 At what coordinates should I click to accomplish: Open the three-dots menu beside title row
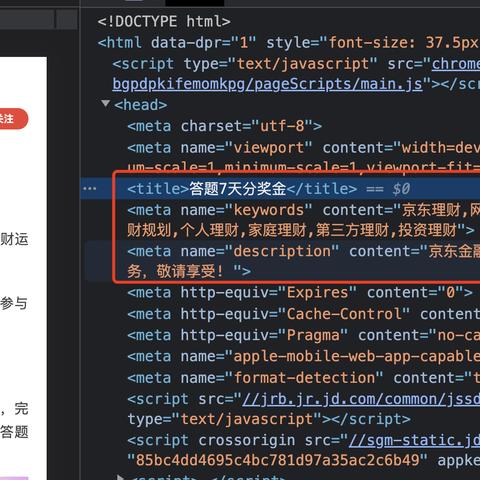point(90,189)
